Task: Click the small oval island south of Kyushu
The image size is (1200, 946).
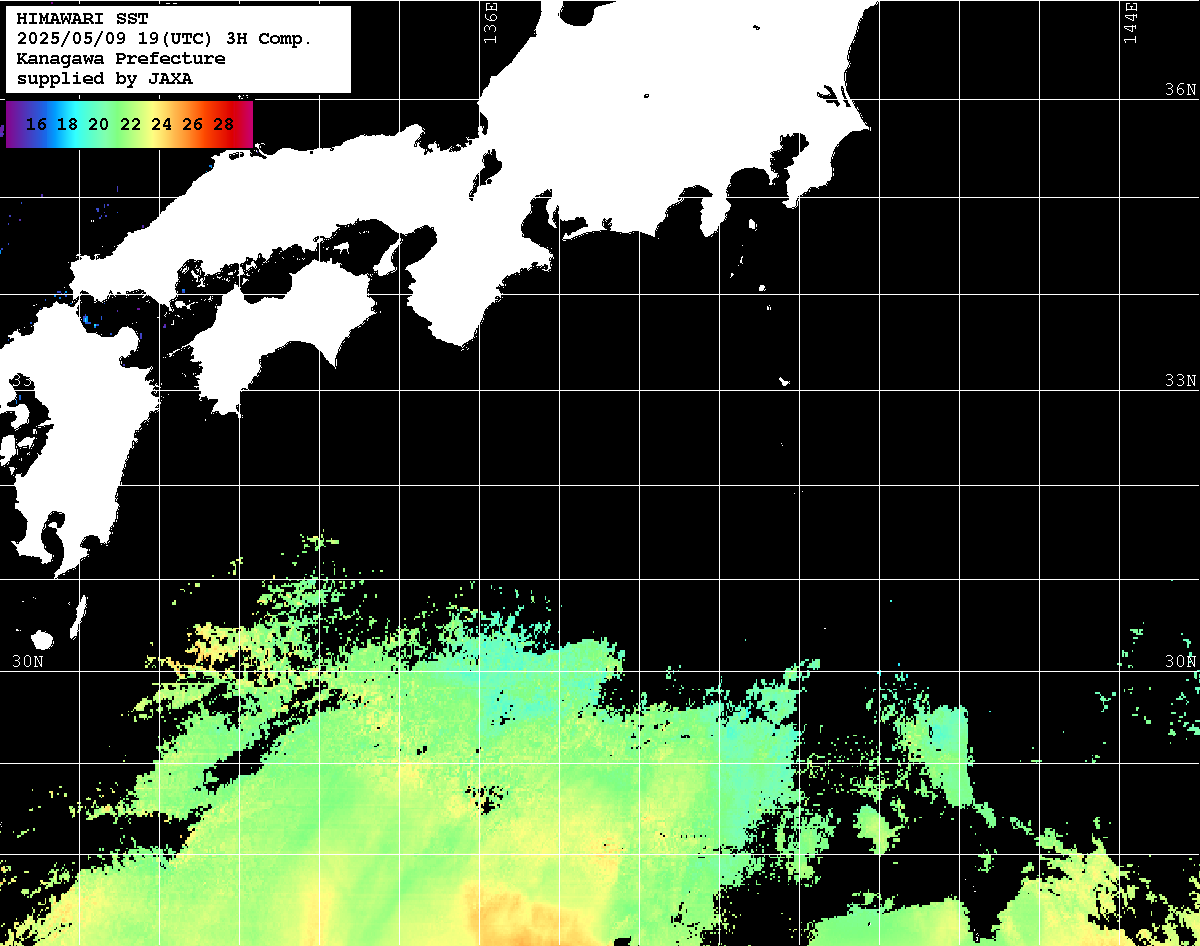Action: coord(42,639)
